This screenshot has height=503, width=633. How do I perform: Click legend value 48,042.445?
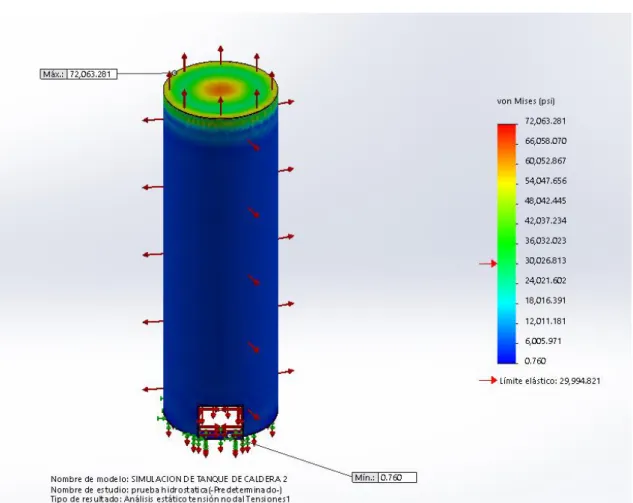tap(545, 201)
